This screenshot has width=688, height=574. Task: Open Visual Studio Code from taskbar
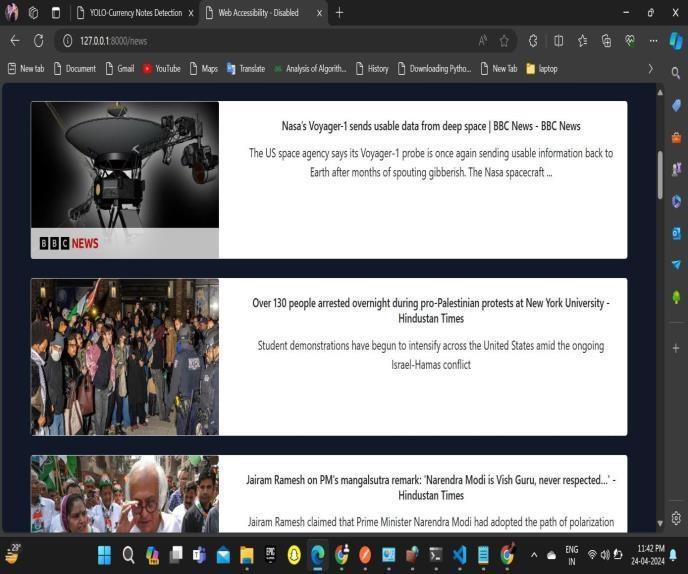pyautogui.click(x=459, y=555)
